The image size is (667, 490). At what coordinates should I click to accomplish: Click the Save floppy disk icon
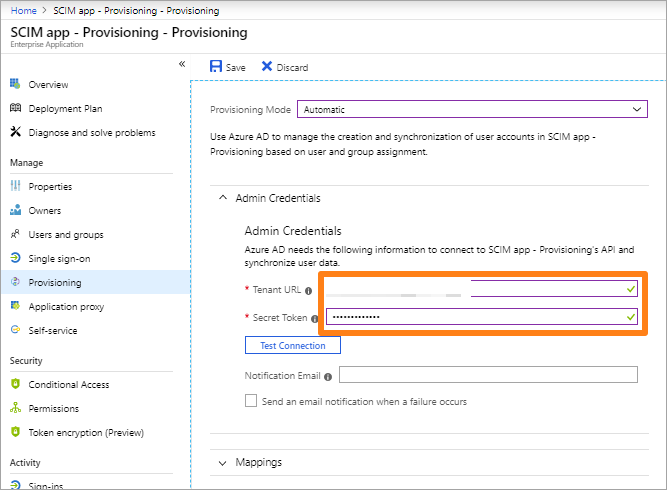216,66
